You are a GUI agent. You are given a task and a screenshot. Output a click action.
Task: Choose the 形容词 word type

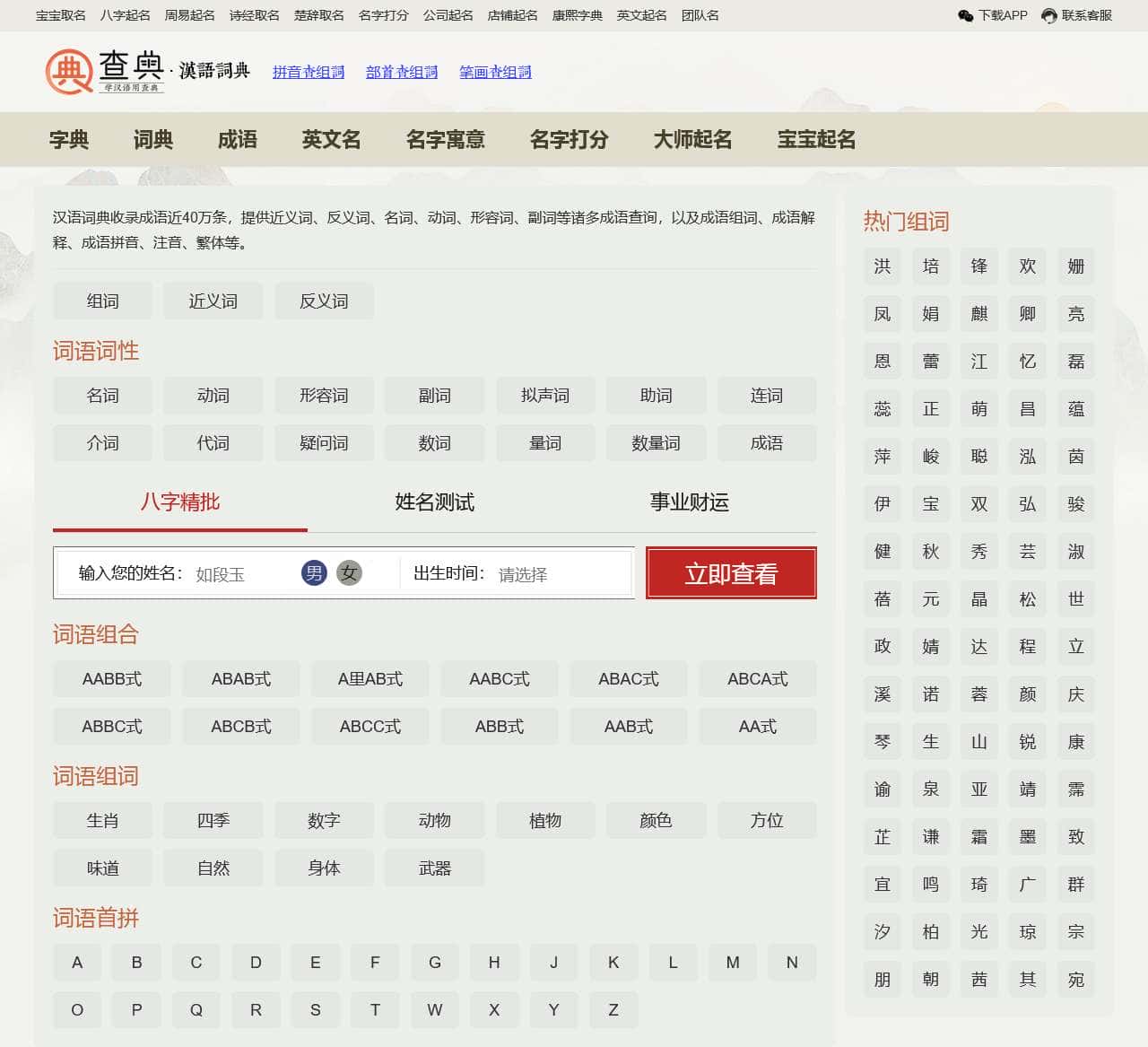(324, 396)
